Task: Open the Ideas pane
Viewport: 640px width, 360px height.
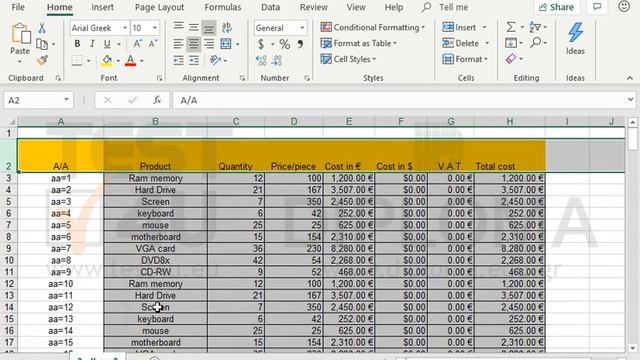Action: pos(575,39)
